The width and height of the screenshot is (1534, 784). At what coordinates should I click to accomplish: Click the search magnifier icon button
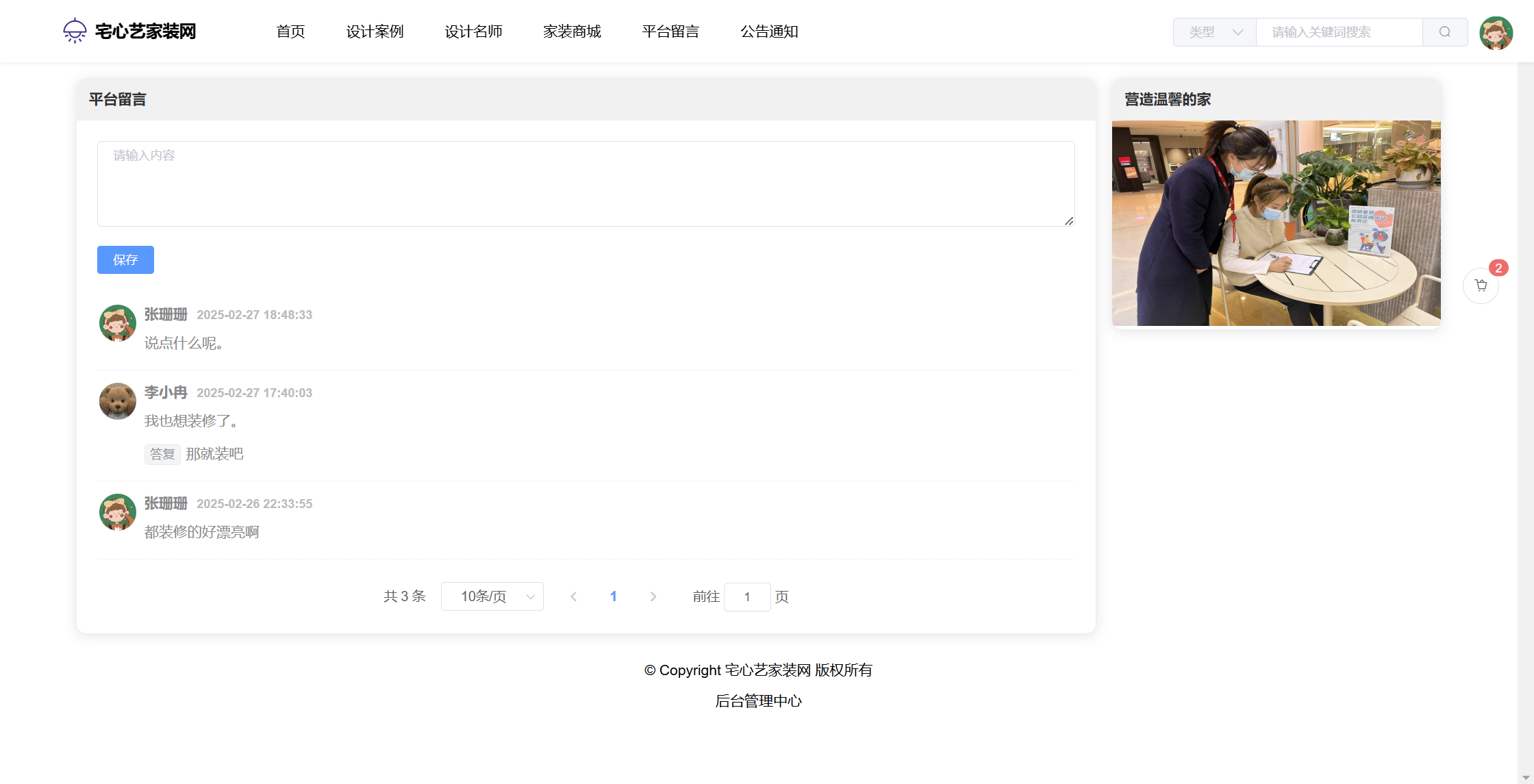pos(1444,32)
